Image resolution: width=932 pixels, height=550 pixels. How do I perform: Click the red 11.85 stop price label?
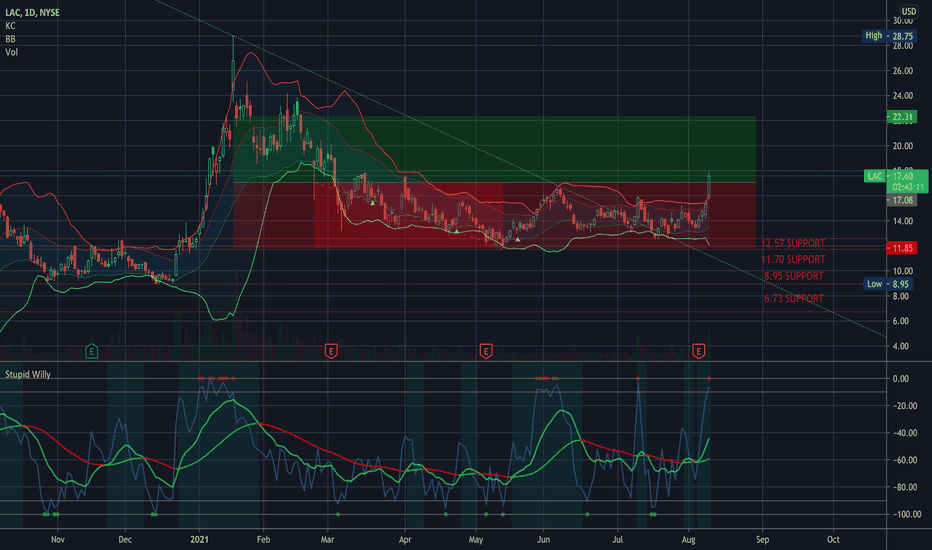pos(902,249)
